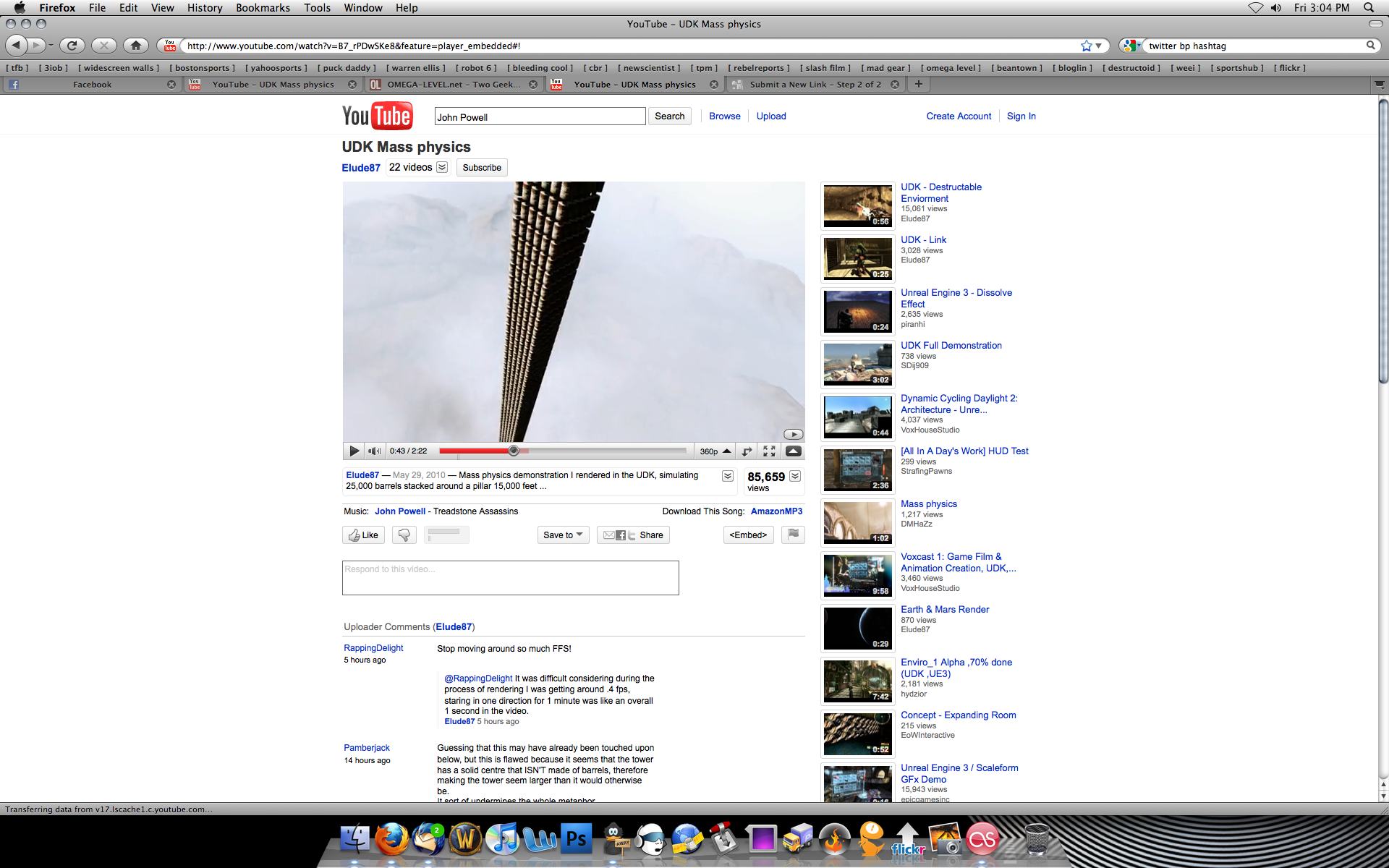Open the 360p quality menu
Image resolution: width=1389 pixels, height=868 pixels.
coord(715,451)
